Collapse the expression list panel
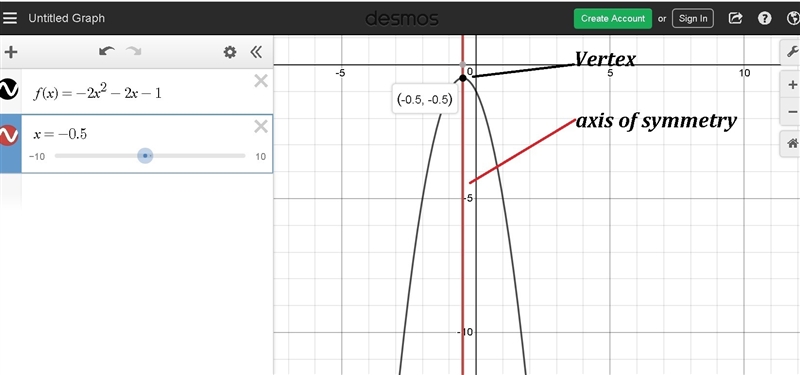 pyautogui.click(x=256, y=52)
